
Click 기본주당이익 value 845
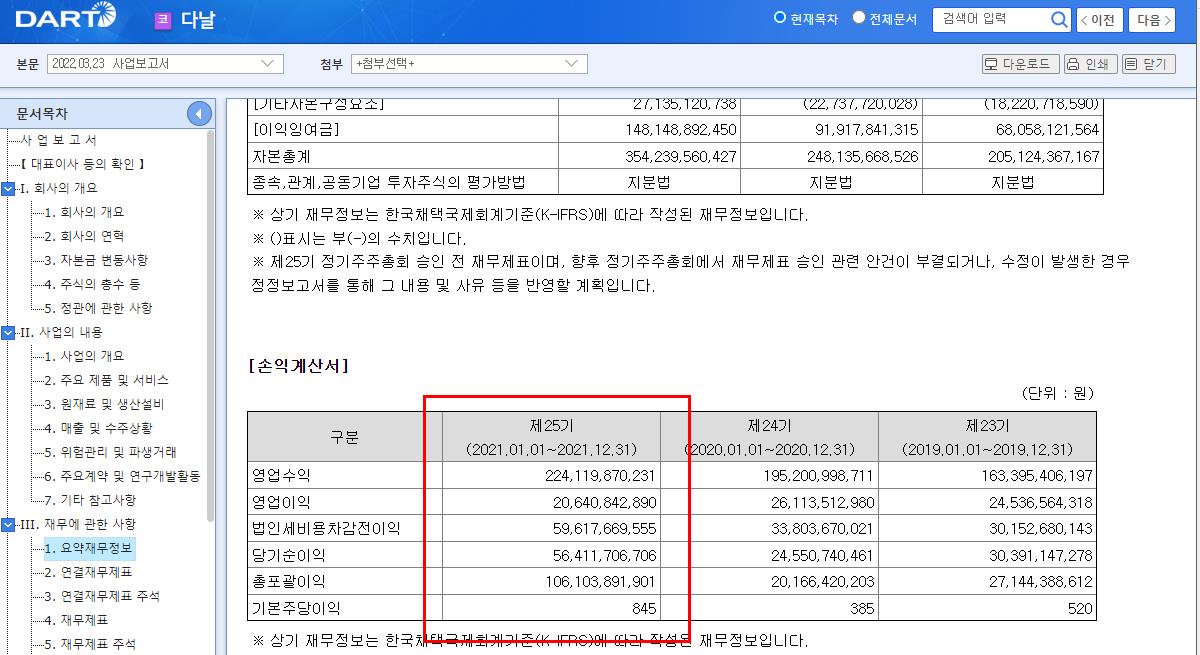point(645,608)
